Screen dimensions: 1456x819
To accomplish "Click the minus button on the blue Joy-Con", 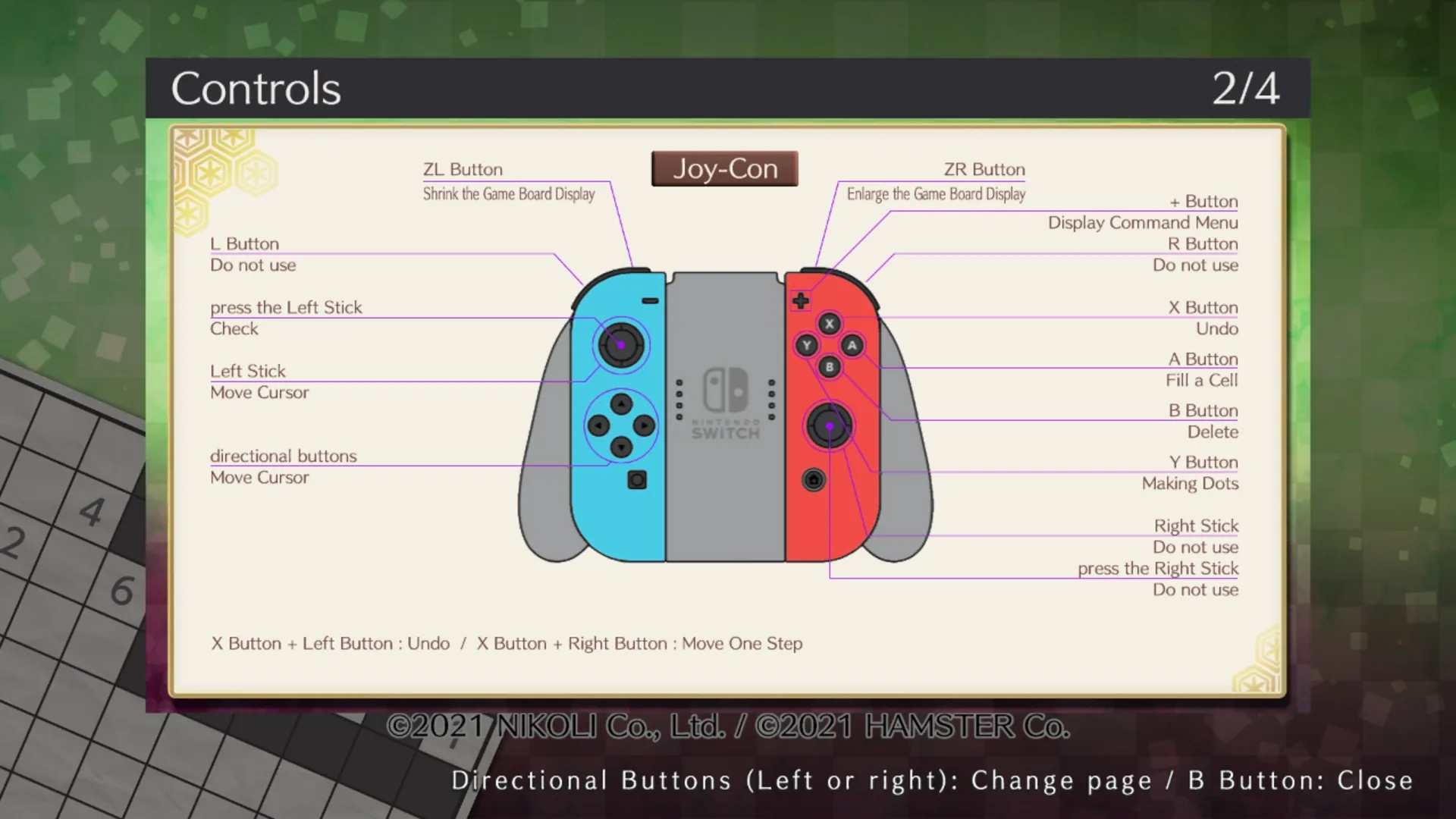I will [x=650, y=301].
